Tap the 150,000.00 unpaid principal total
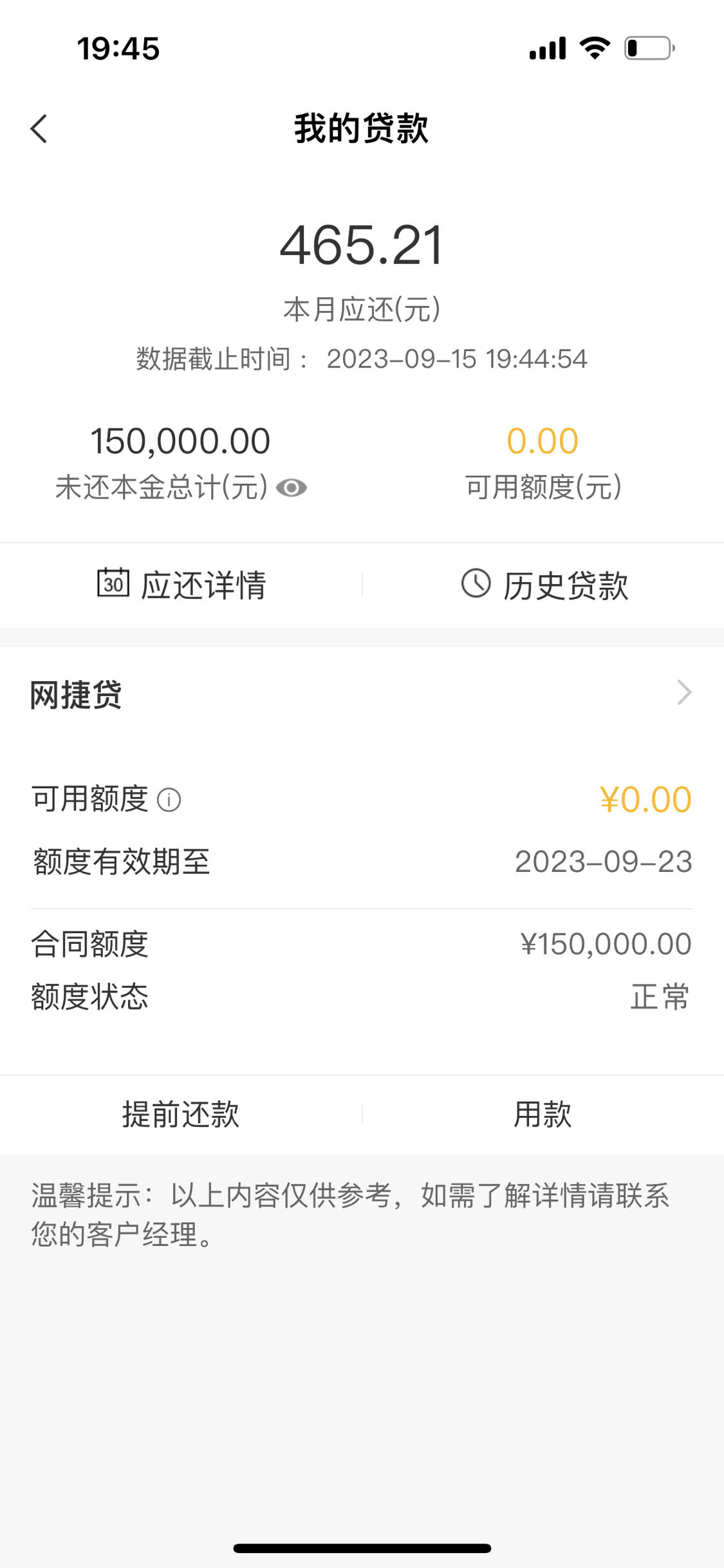Screen dimensions: 724x1568 (180, 442)
